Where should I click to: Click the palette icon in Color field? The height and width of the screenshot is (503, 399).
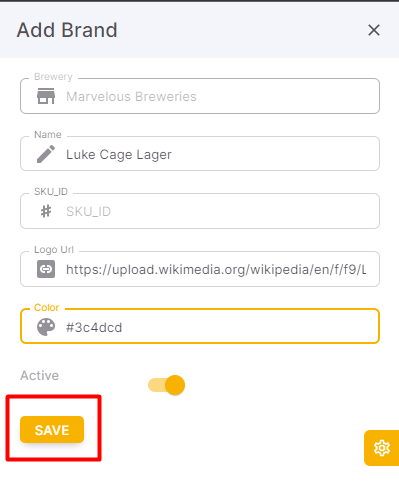(46, 327)
